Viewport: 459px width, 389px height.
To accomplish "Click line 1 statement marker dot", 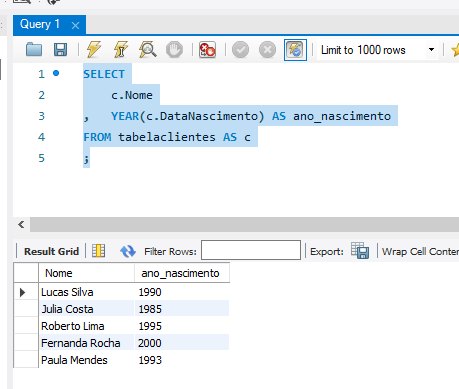I will coord(56,73).
